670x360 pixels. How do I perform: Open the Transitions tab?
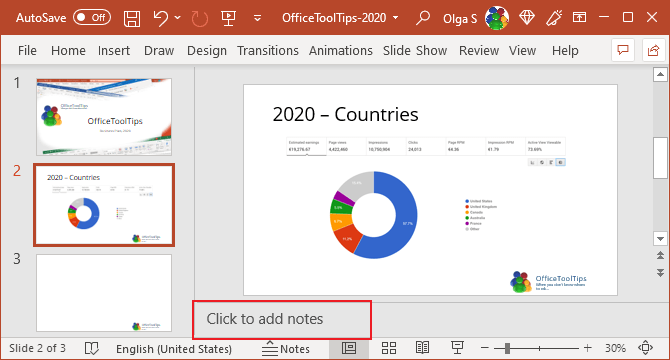(x=268, y=50)
